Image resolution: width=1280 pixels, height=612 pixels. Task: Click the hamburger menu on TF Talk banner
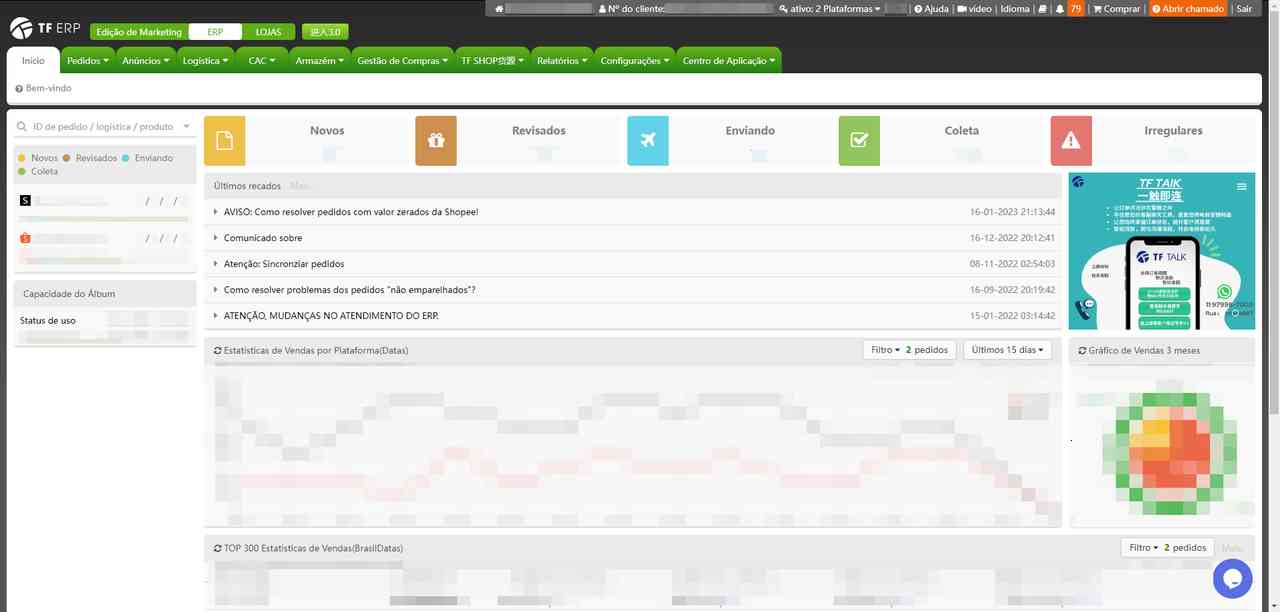(1241, 187)
